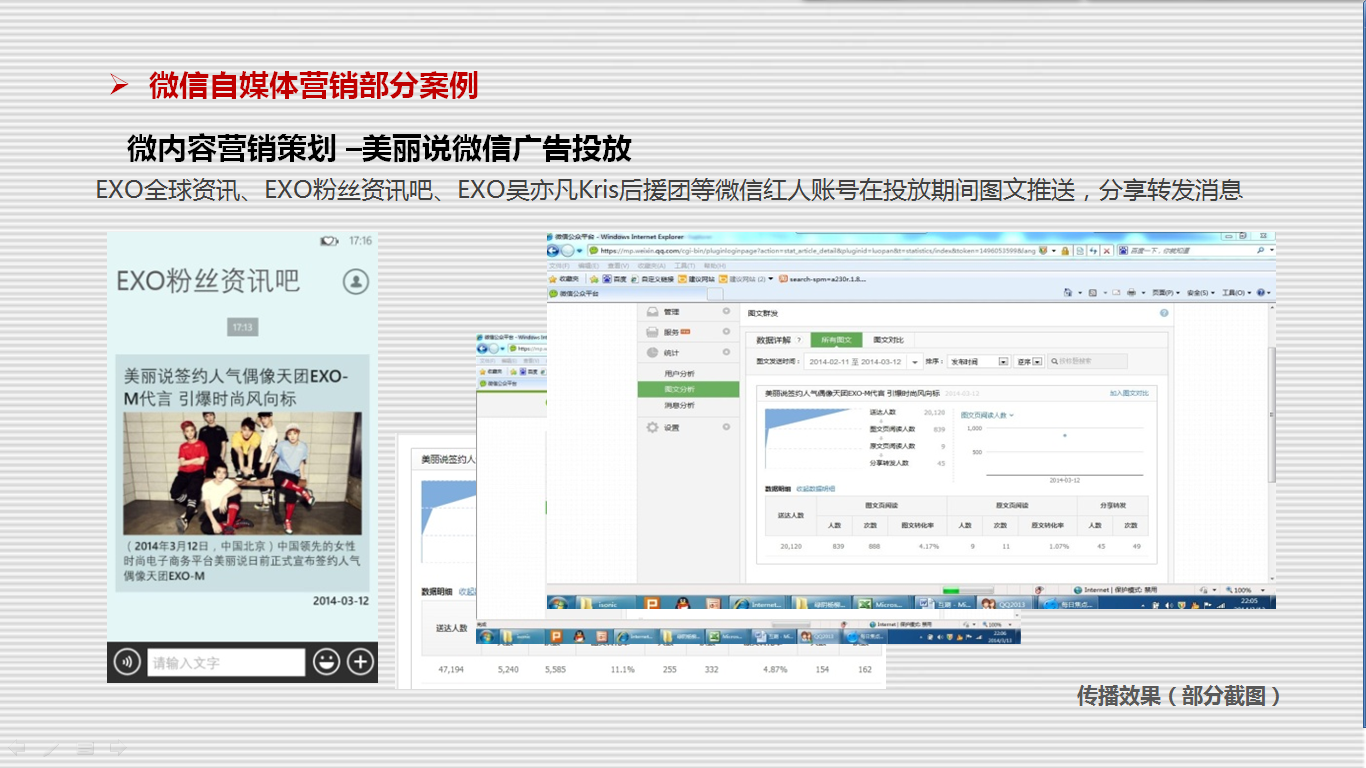1366x768 pixels.
Task: Click the magnifier search icon in the front IE window
Action: point(1259,250)
